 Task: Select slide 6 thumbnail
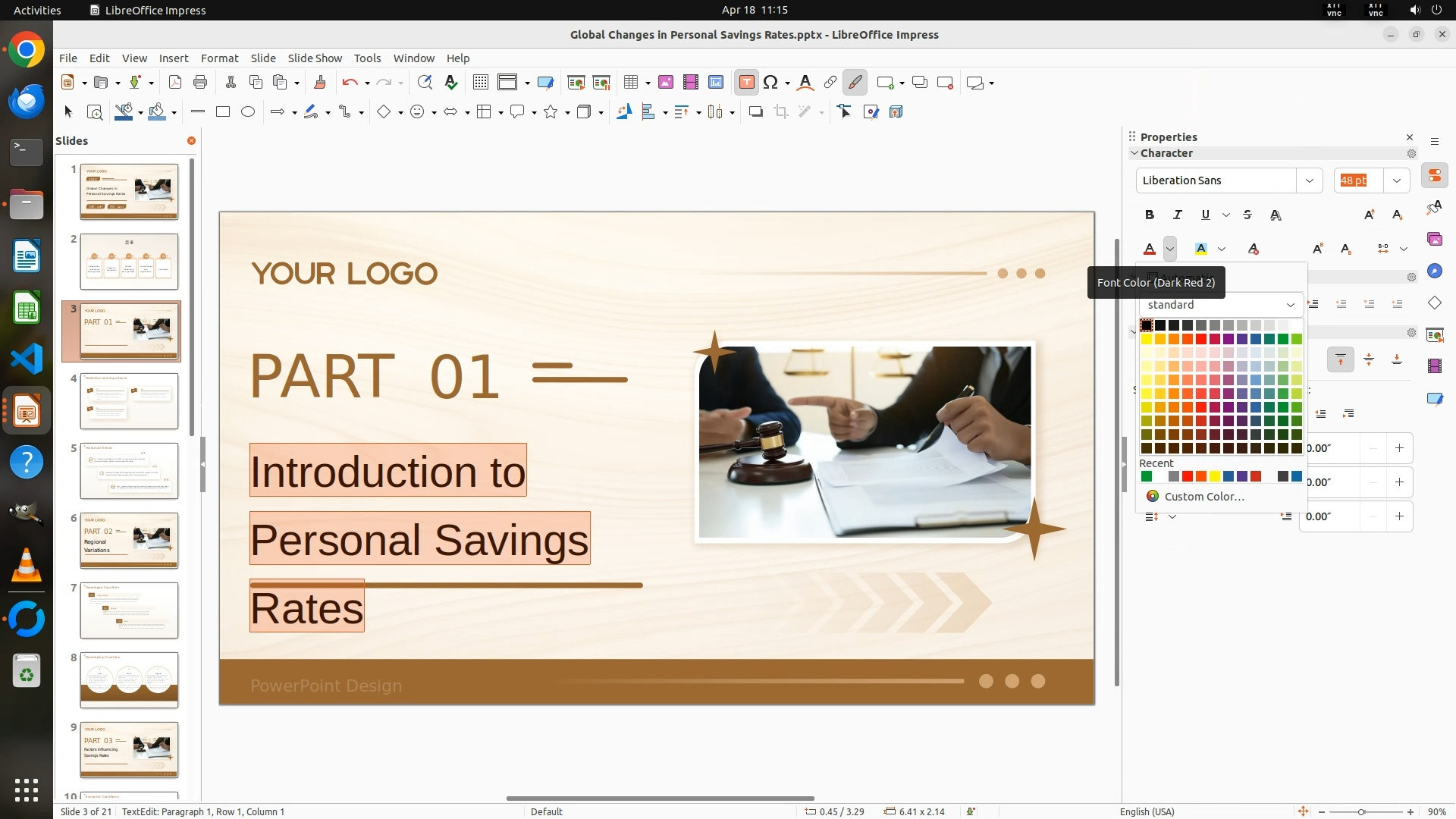(129, 540)
